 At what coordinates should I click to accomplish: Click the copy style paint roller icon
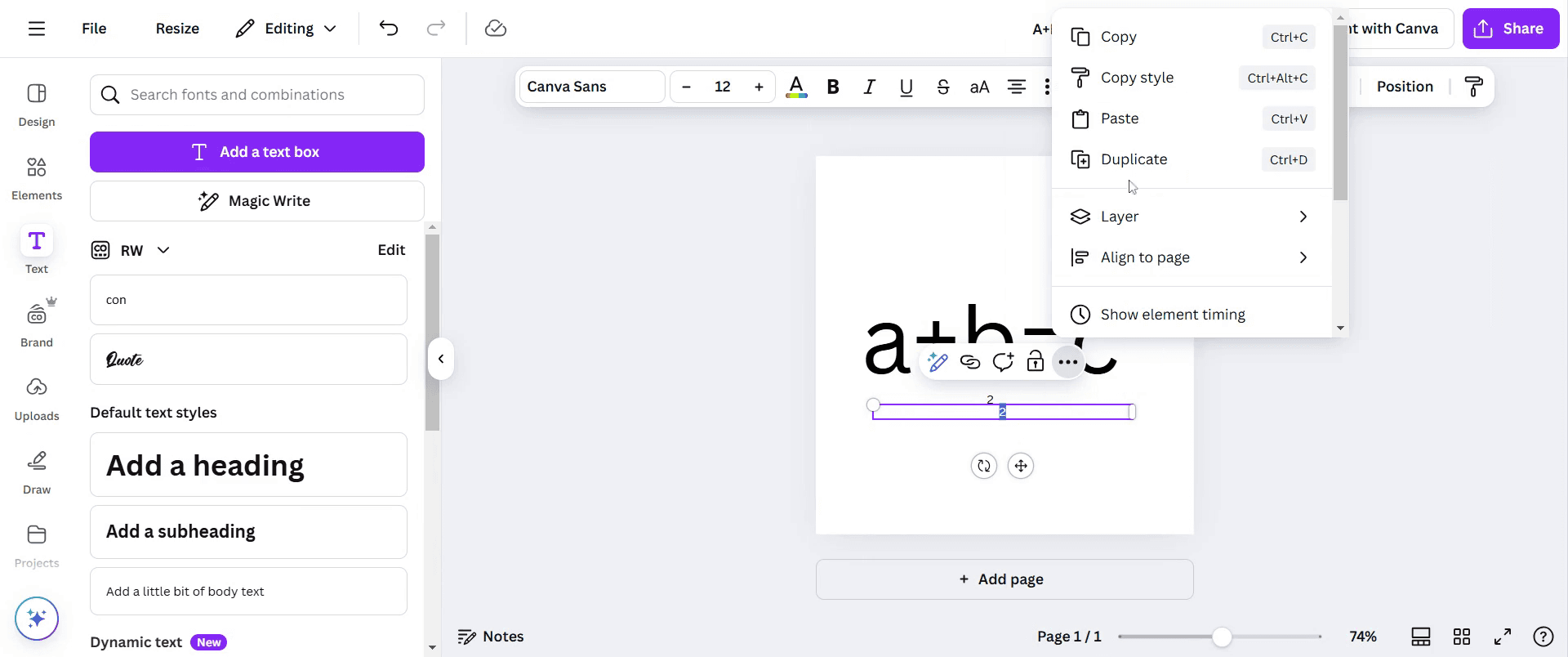point(1474,87)
